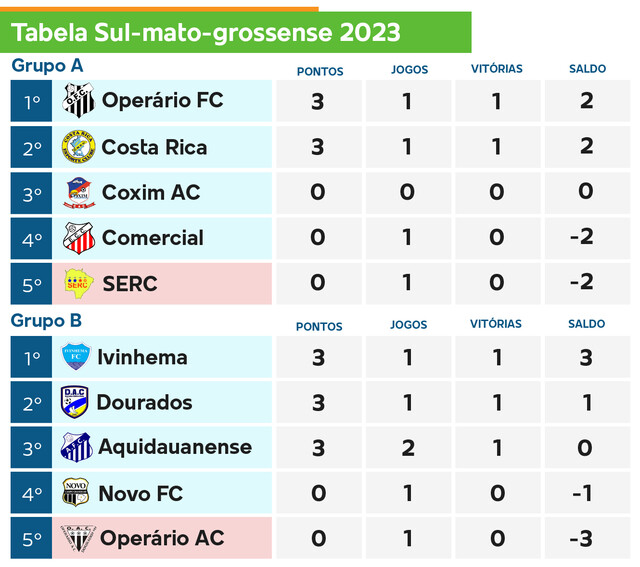
Task: Click the Aquidauanense team shield
Action: pyautogui.click(x=76, y=447)
